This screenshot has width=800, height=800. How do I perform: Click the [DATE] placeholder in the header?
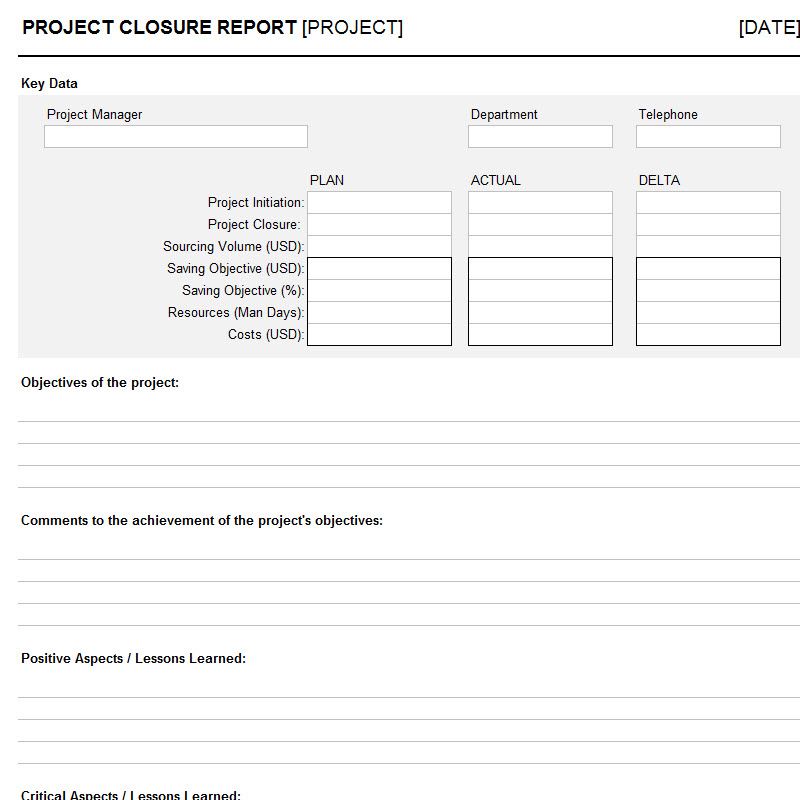(x=768, y=28)
